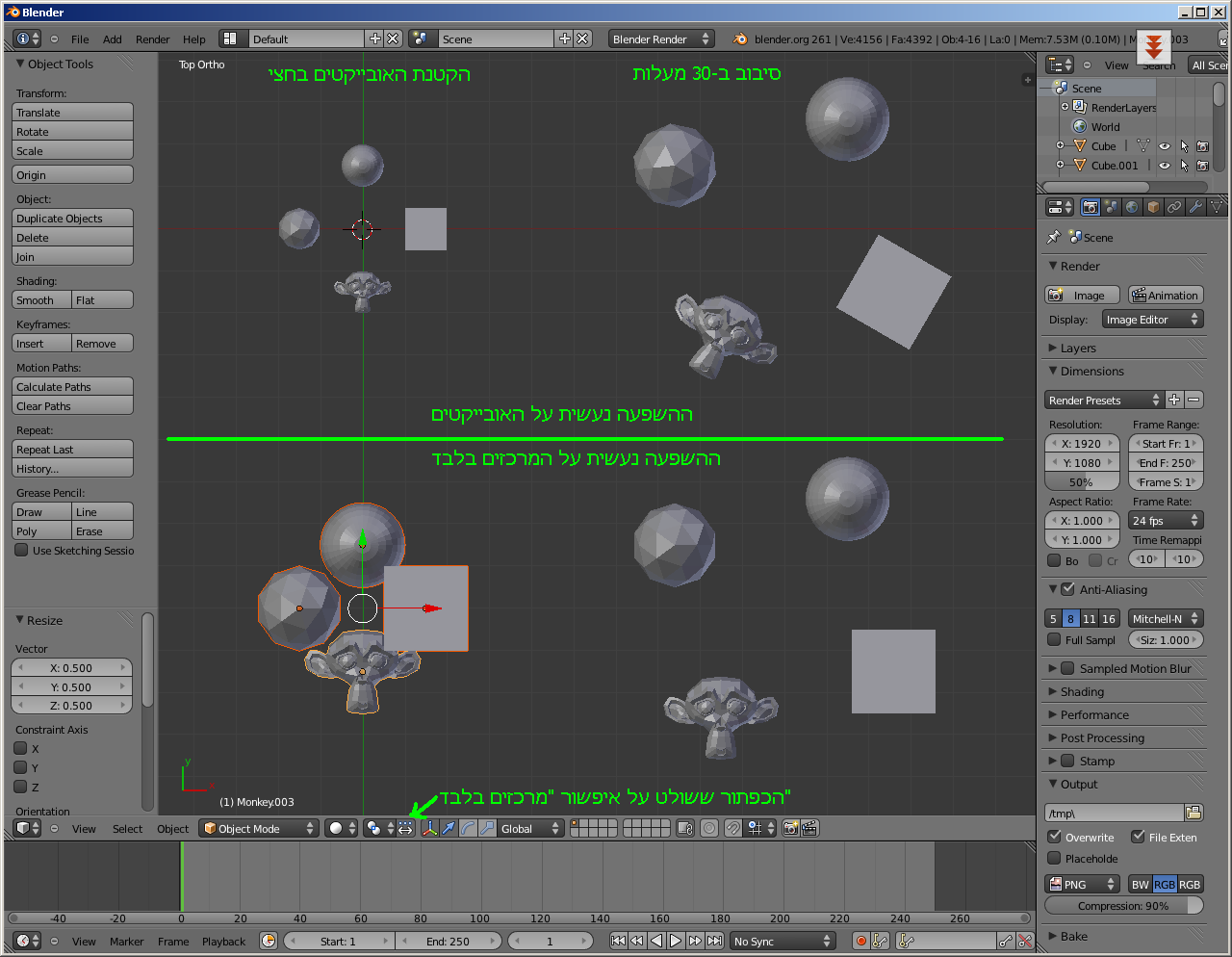This screenshot has width=1232, height=957.
Task: Enable Use Sketching Session checkbox
Action: tap(21, 550)
